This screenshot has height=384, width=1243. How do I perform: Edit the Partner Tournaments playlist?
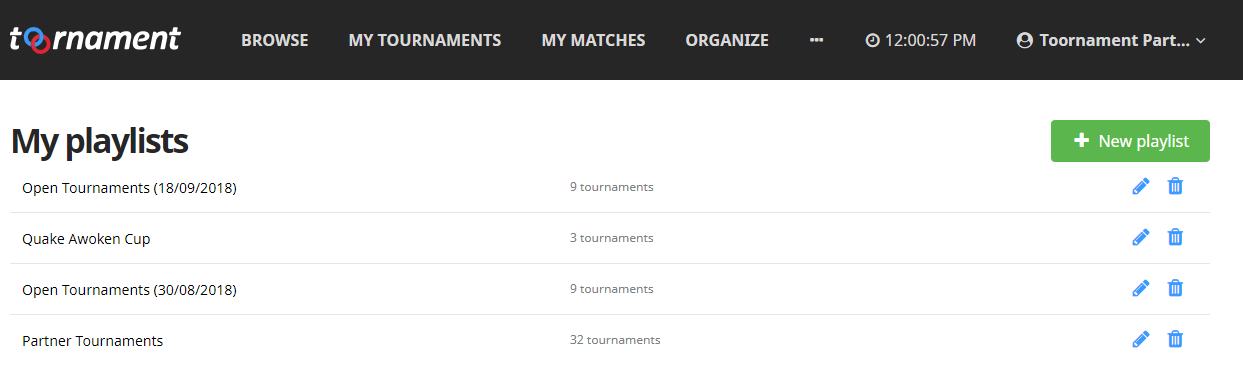click(x=1141, y=339)
